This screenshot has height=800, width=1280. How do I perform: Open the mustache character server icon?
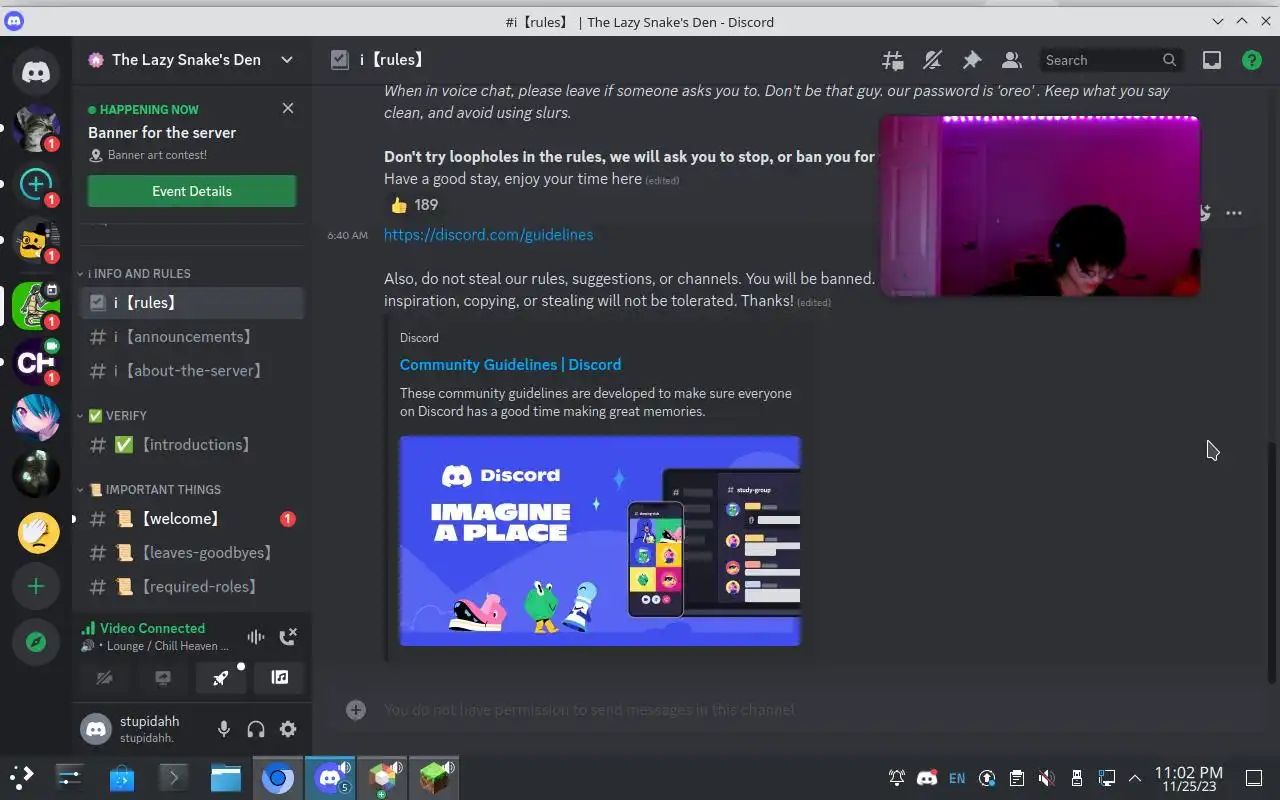36,240
